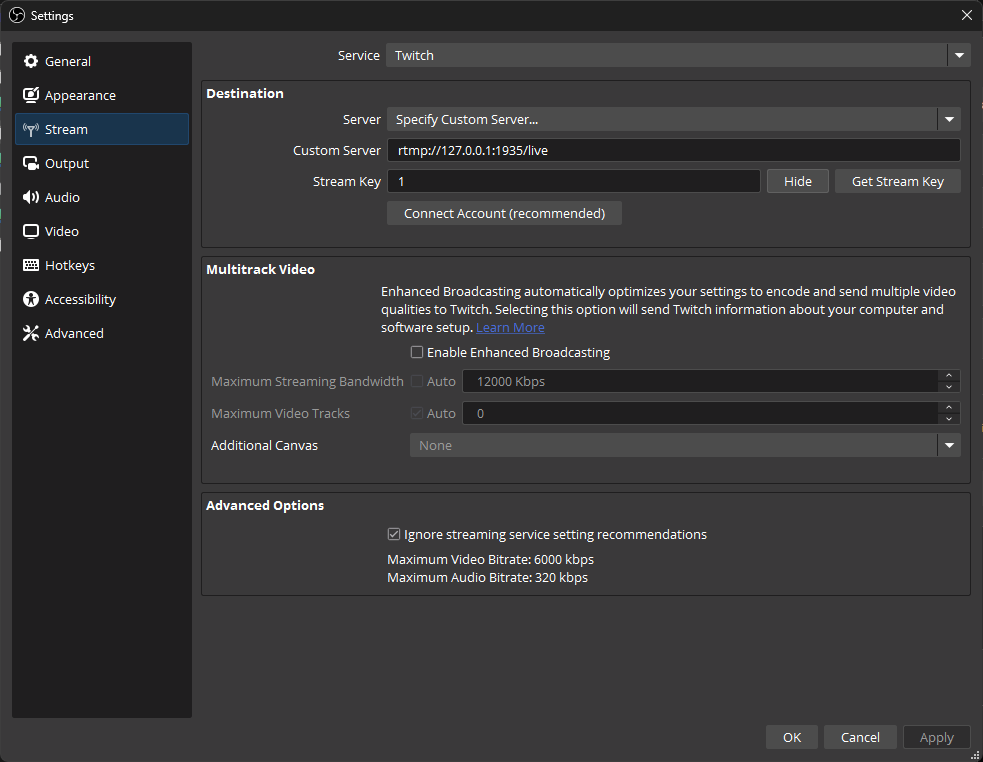The image size is (983, 762).
Task: Click the Multitrack Video heading
Action: coord(260,269)
